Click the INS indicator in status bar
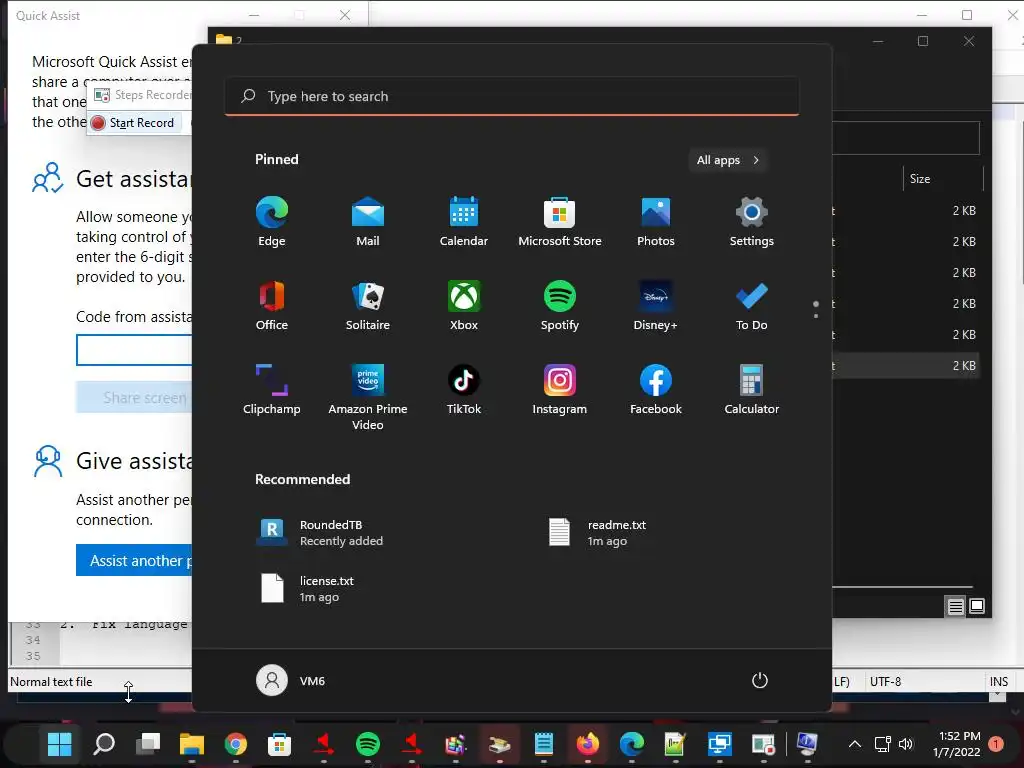 pos(999,682)
